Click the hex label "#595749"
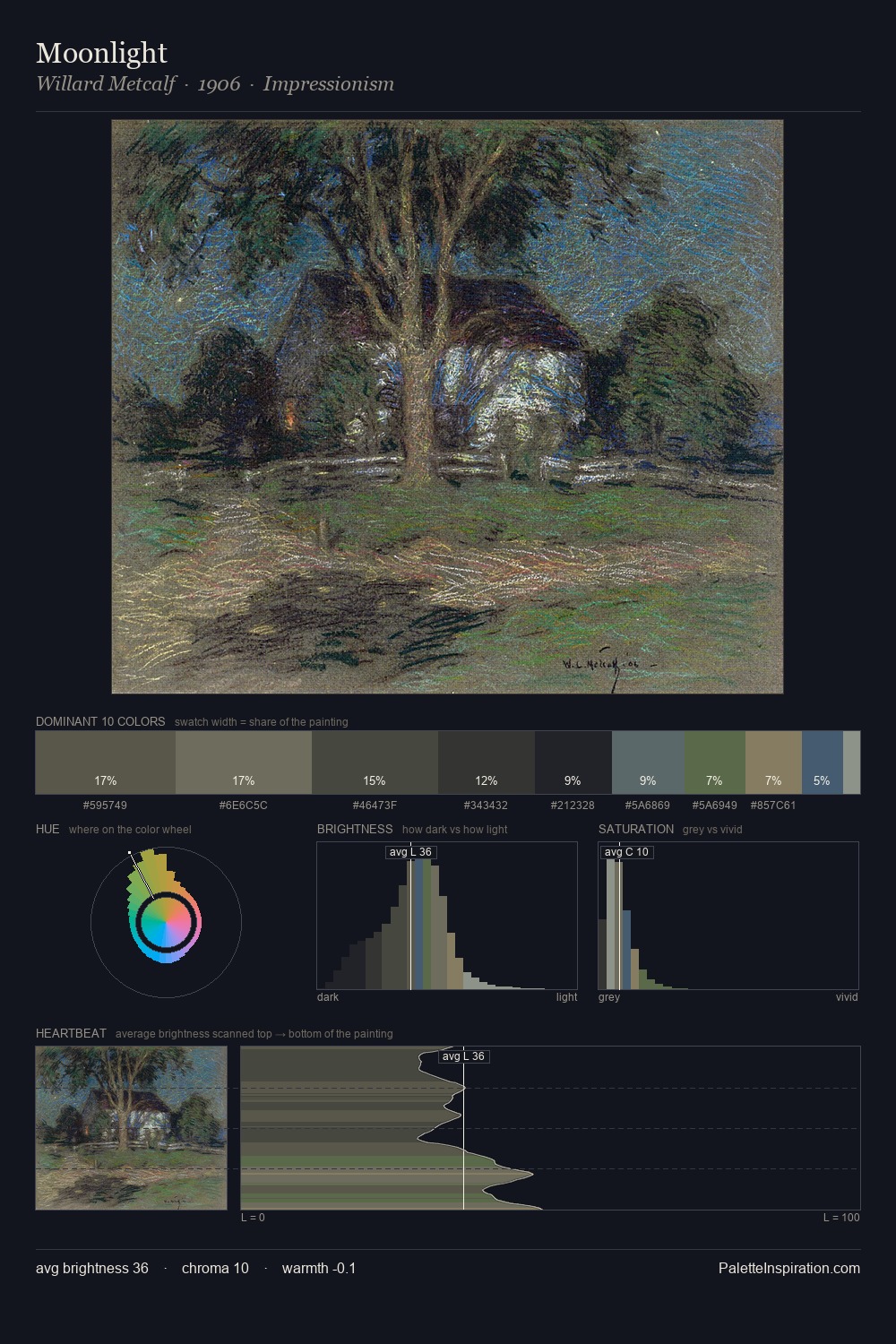The width and height of the screenshot is (896, 1344). (x=105, y=805)
